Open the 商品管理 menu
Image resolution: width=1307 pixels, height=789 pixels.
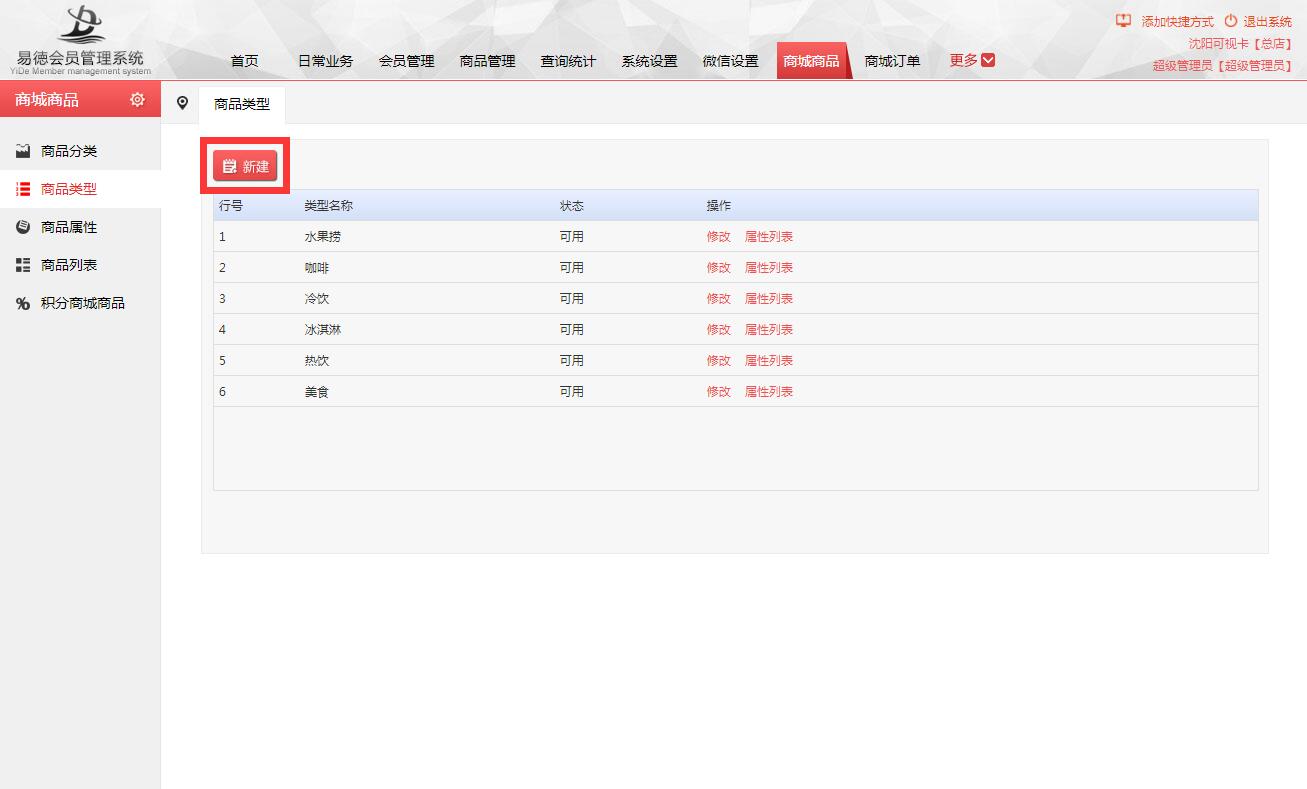(487, 61)
